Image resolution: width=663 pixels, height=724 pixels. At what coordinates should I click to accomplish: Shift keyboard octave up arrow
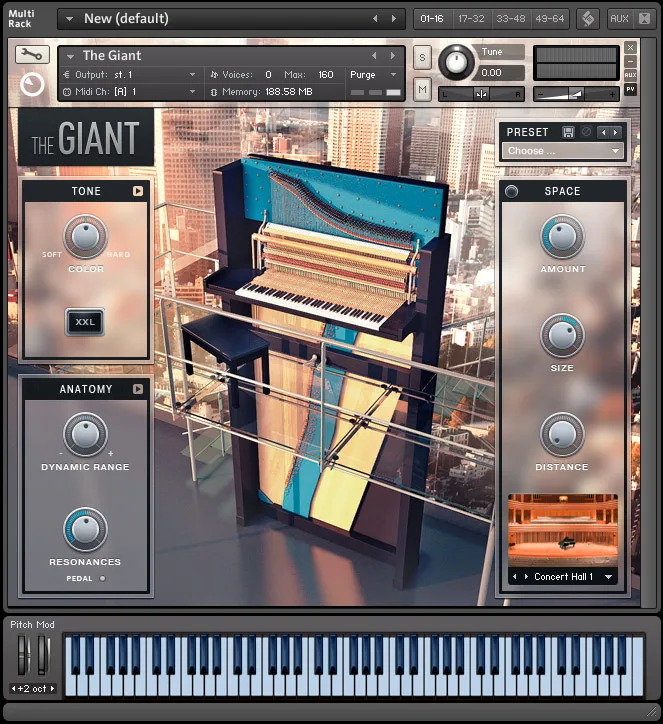(x=52, y=688)
